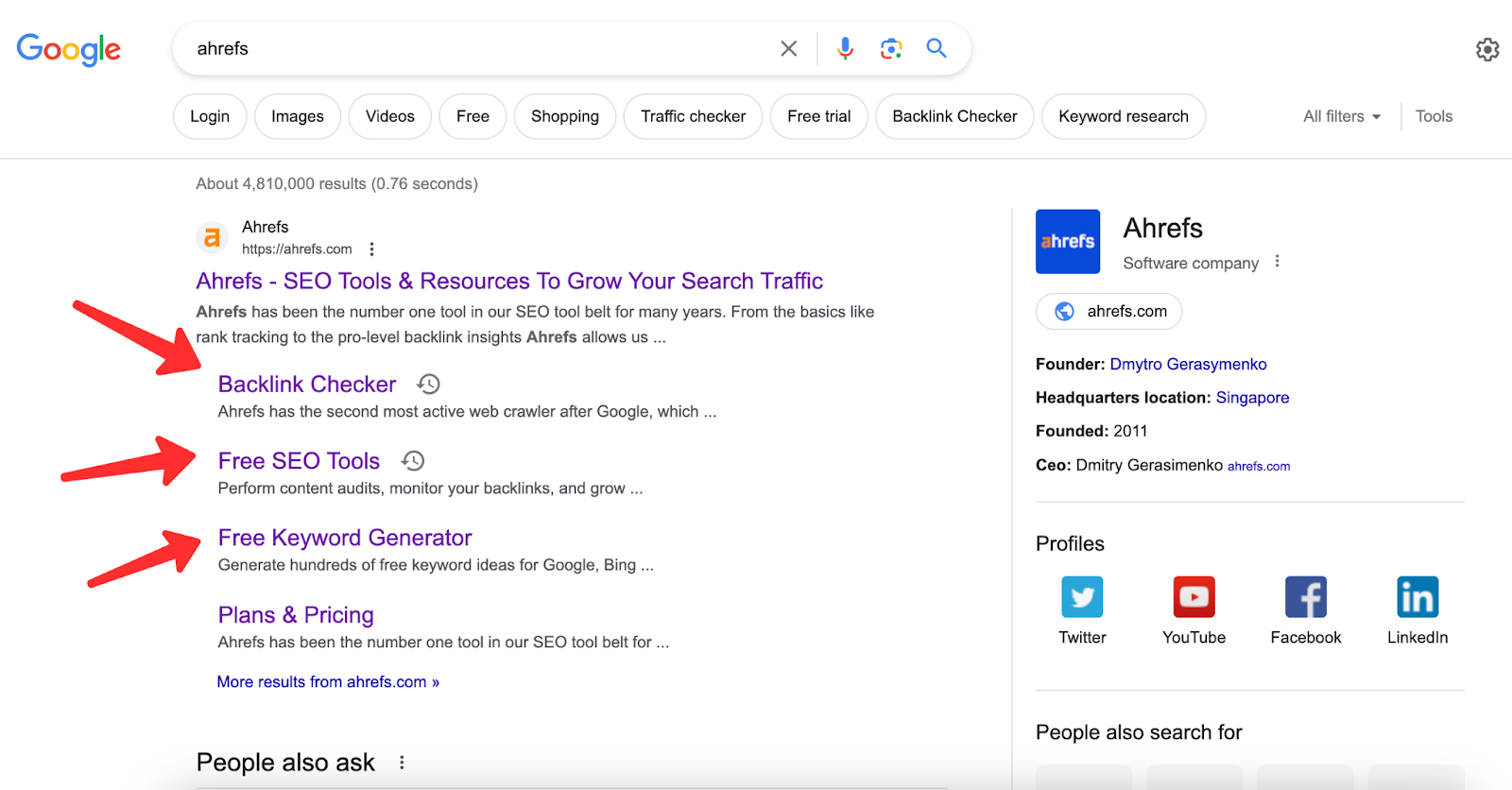Open the LinkedIn profile icon

[x=1417, y=597]
